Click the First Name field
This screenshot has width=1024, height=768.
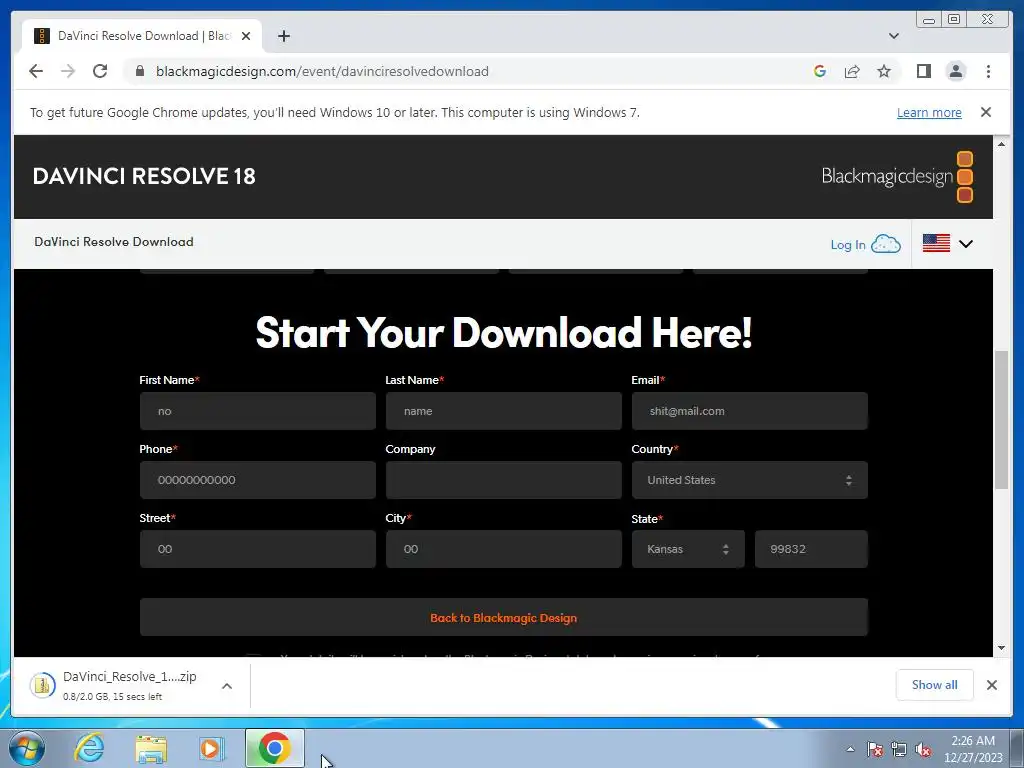257,411
